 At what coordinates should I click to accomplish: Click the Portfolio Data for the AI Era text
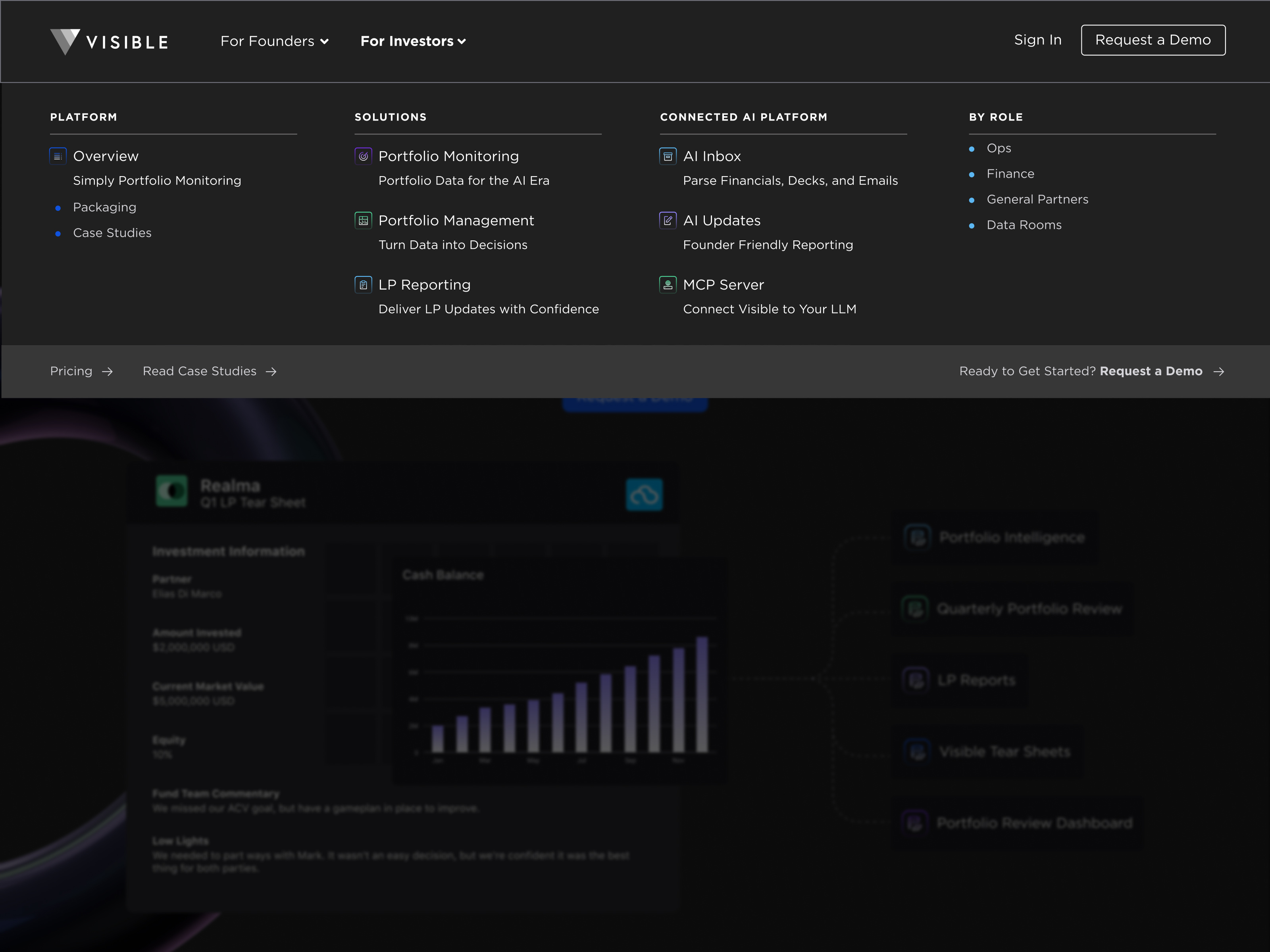[464, 181]
